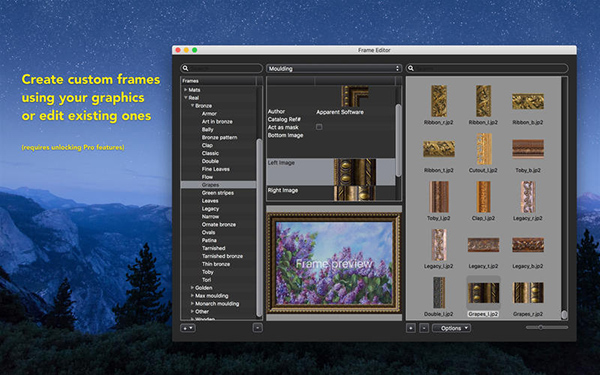Screen dimensions: 600x375
Task: Adjust the thumbnail size slider
Action: [540, 328]
